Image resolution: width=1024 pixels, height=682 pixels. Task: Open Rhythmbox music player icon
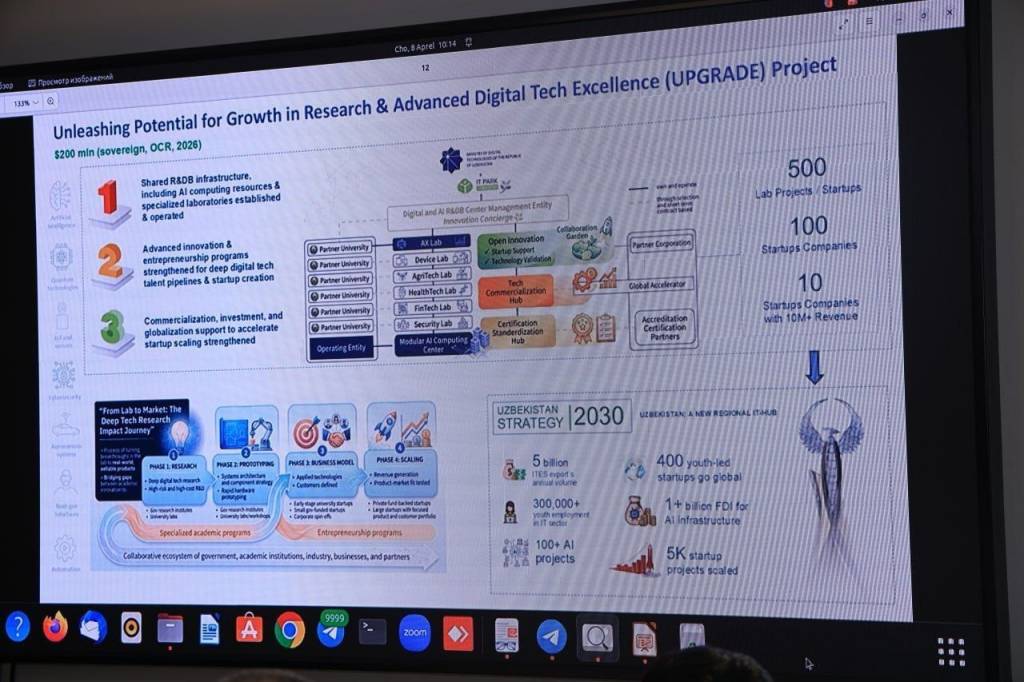coord(131,628)
